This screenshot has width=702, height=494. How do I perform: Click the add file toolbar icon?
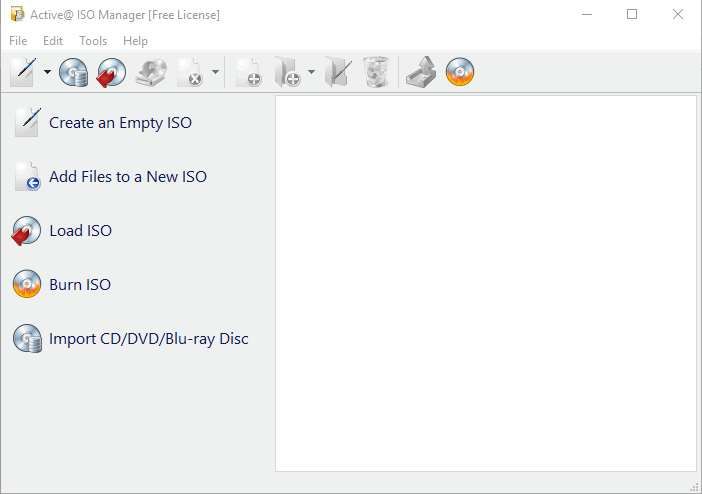[249, 72]
